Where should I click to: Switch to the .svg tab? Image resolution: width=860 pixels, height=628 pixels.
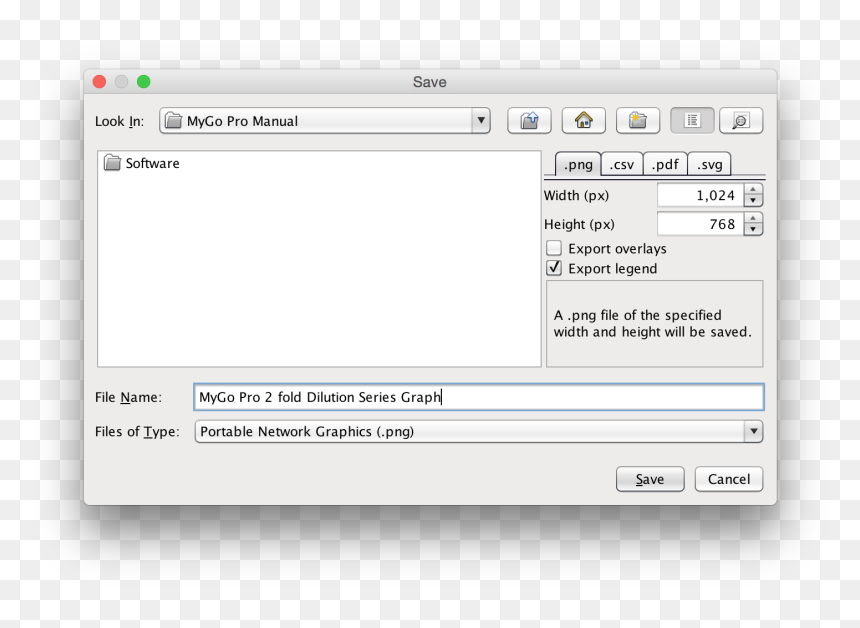click(x=709, y=165)
